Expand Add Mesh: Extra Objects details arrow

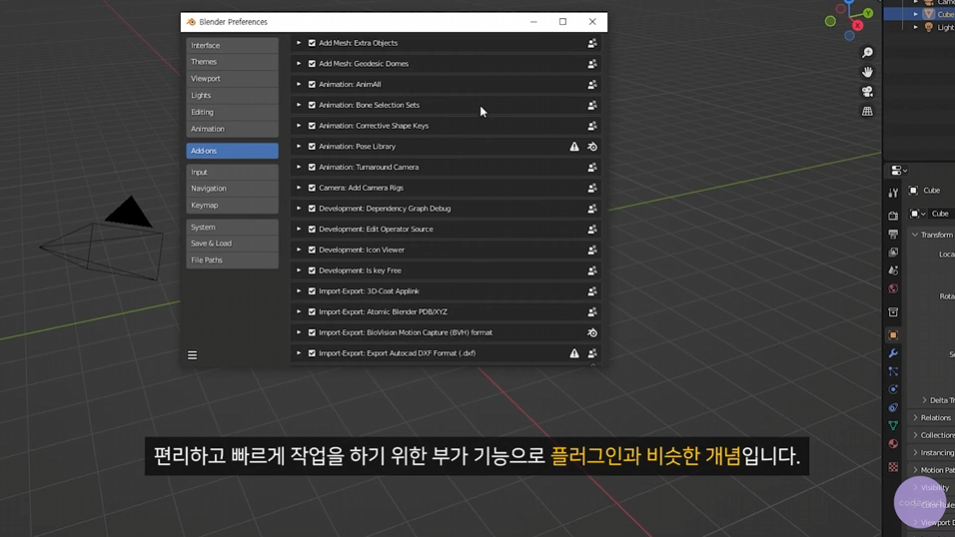[298, 43]
